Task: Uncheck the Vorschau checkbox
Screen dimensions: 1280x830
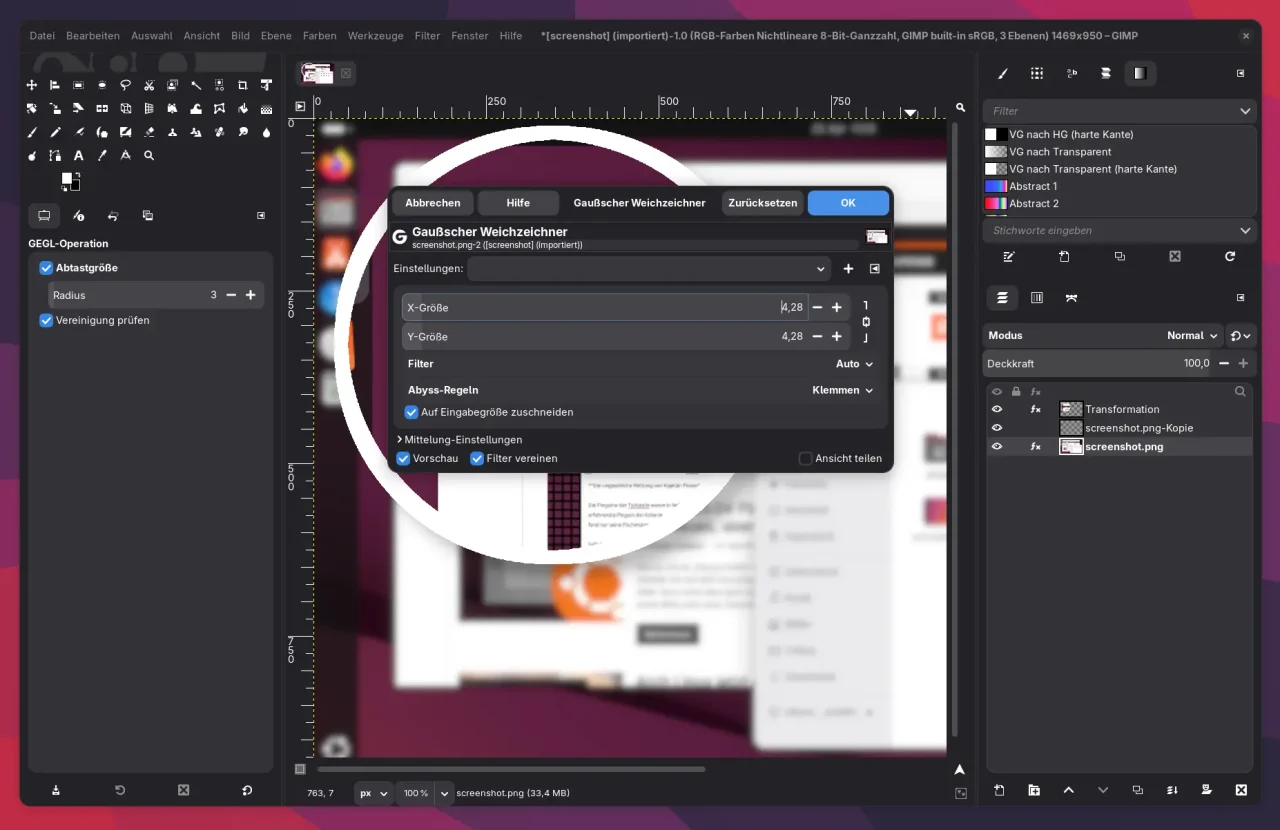Action: coord(404,458)
